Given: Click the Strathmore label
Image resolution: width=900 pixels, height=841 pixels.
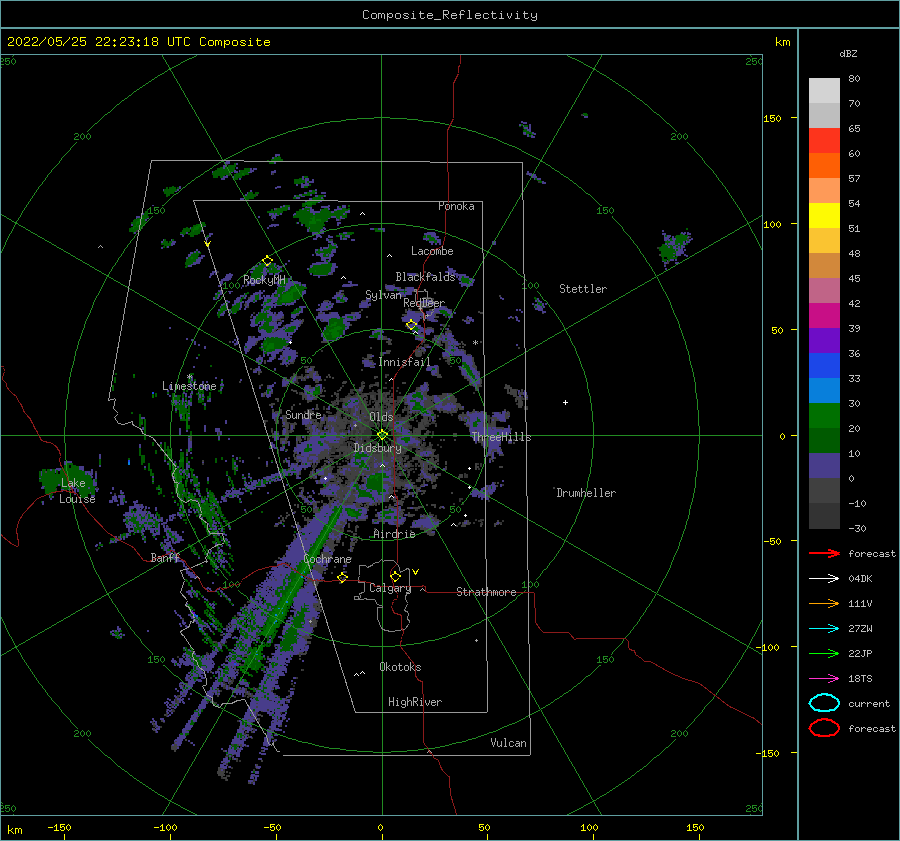Looking at the screenshot, I should tap(486, 592).
